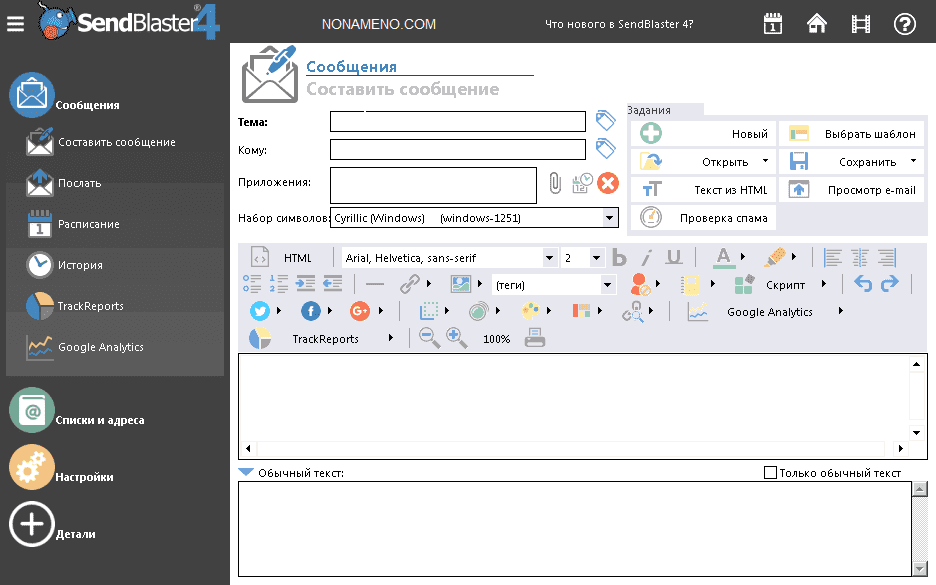Open the character set 'Набор символов' dropdown
Image resolution: width=936 pixels, height=585 pixels.
608,217
